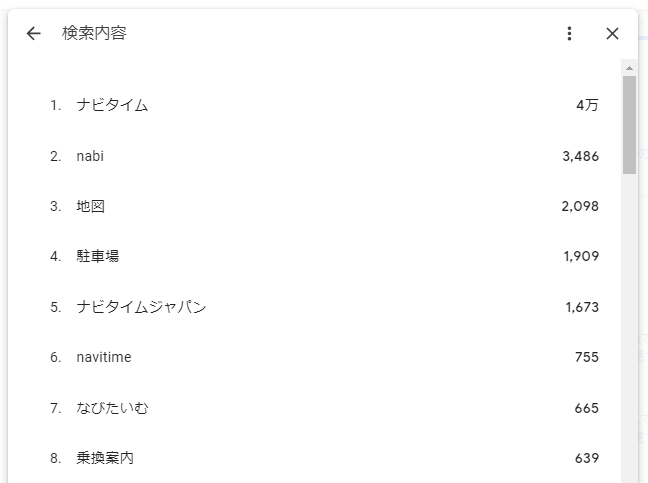Select the ナビタイムジャパン search term

[141, 307]
